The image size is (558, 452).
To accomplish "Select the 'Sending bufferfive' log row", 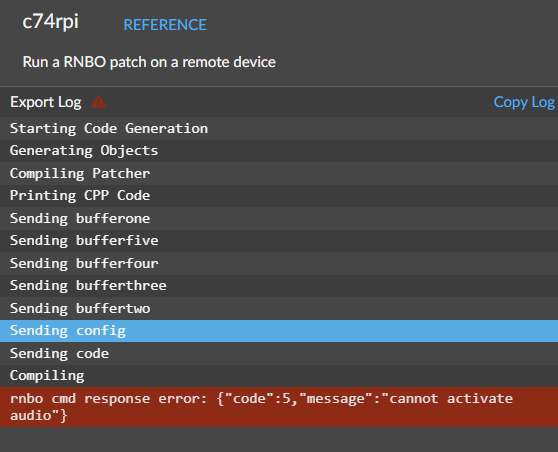I will [279, 241].
